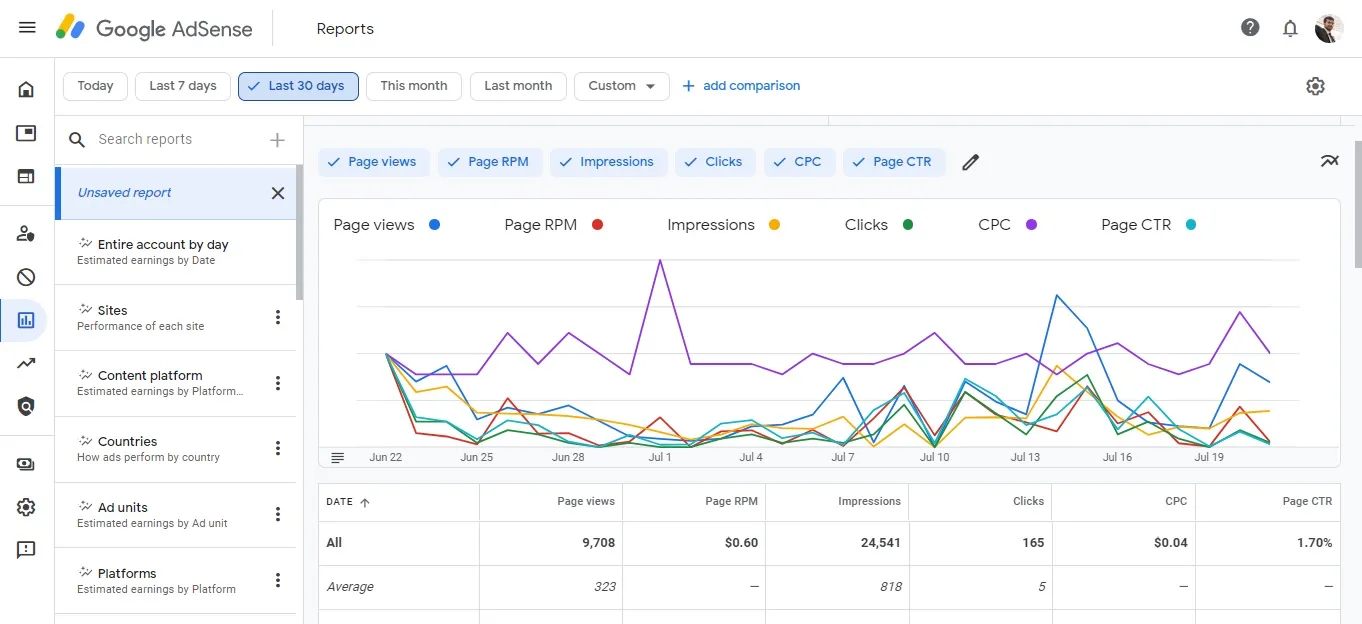Switch to the This month date tab
The image size is (1362, 624).
coord(413,86)
